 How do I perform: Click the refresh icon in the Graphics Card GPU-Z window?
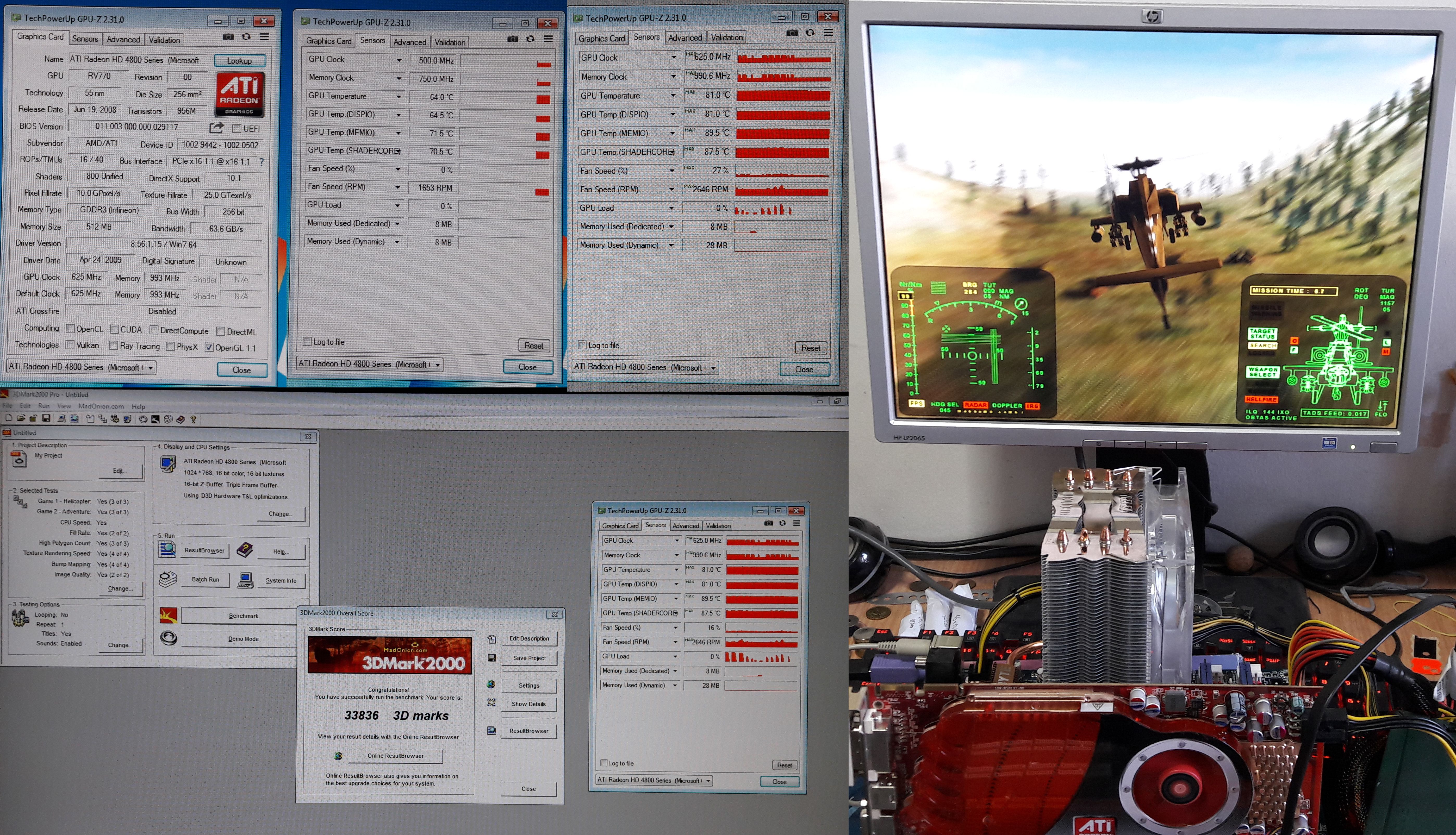pos(246,37)
